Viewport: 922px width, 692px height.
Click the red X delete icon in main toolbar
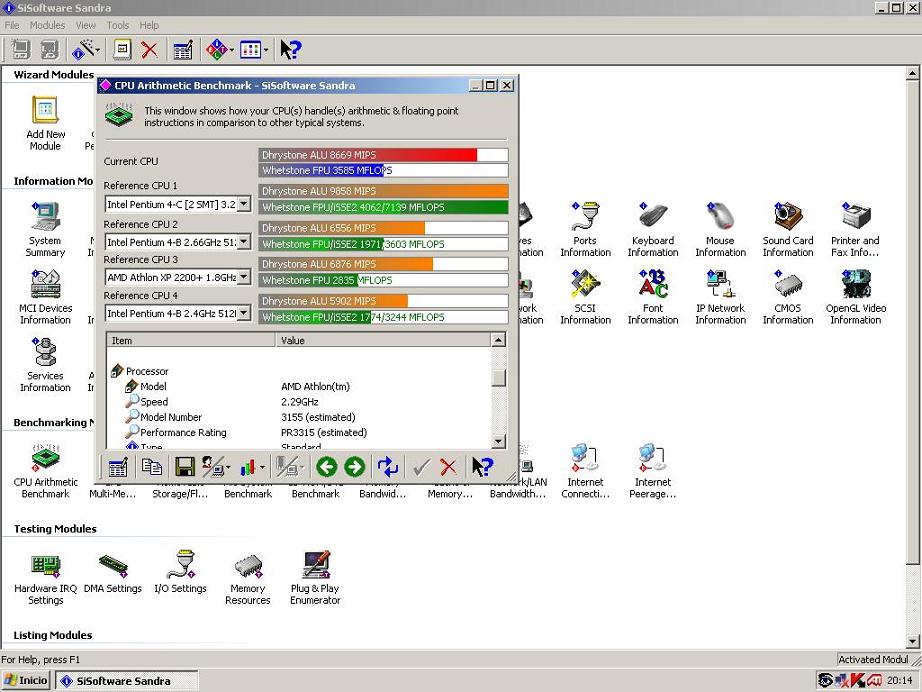(149, 50)
